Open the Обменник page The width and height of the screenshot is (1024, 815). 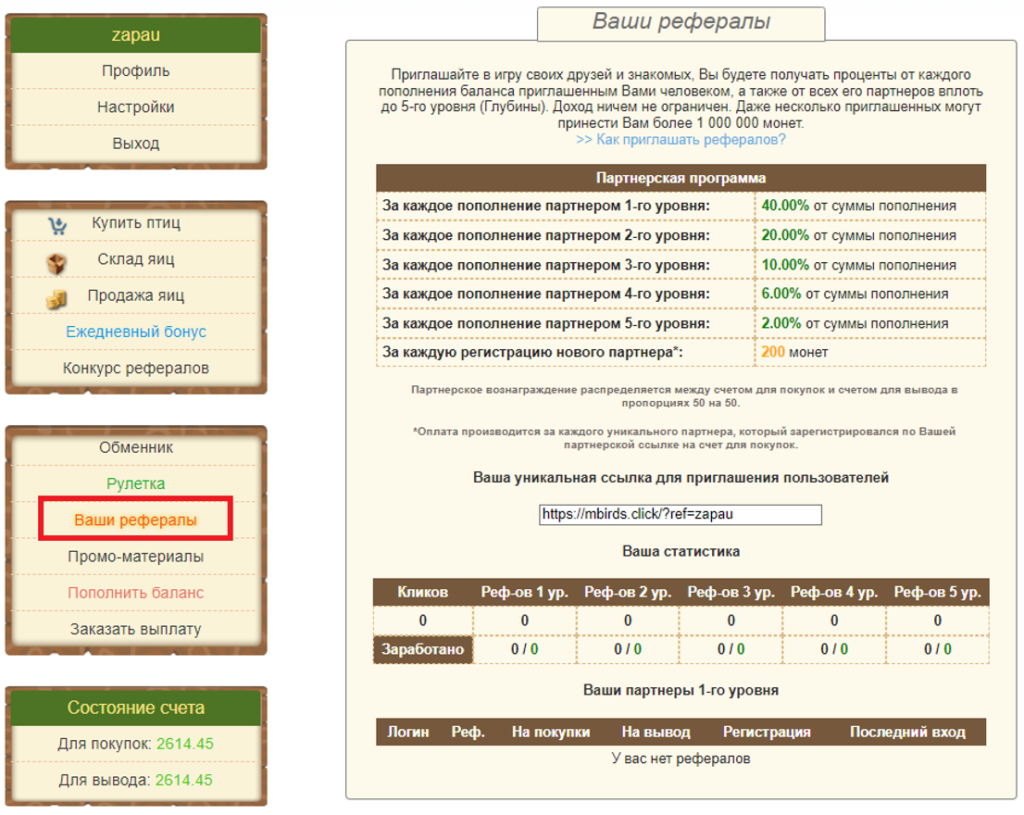click(x=136, y=447)
